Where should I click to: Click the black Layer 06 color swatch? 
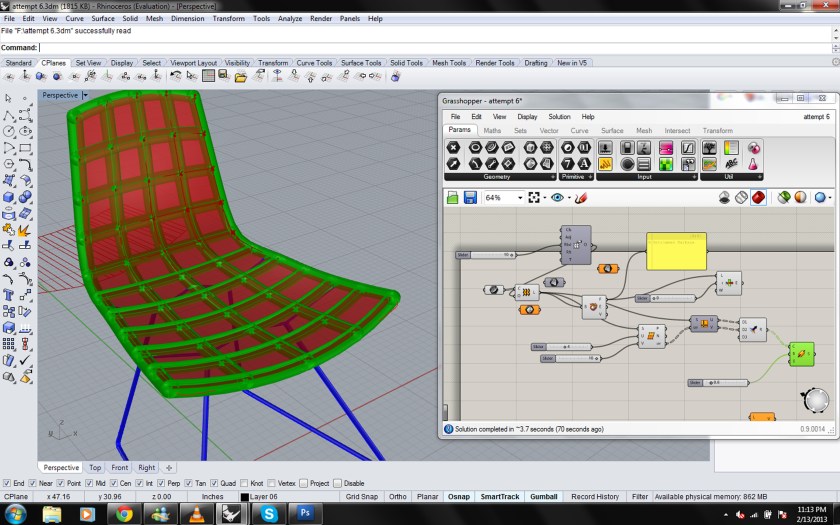[x=245, y=497]
